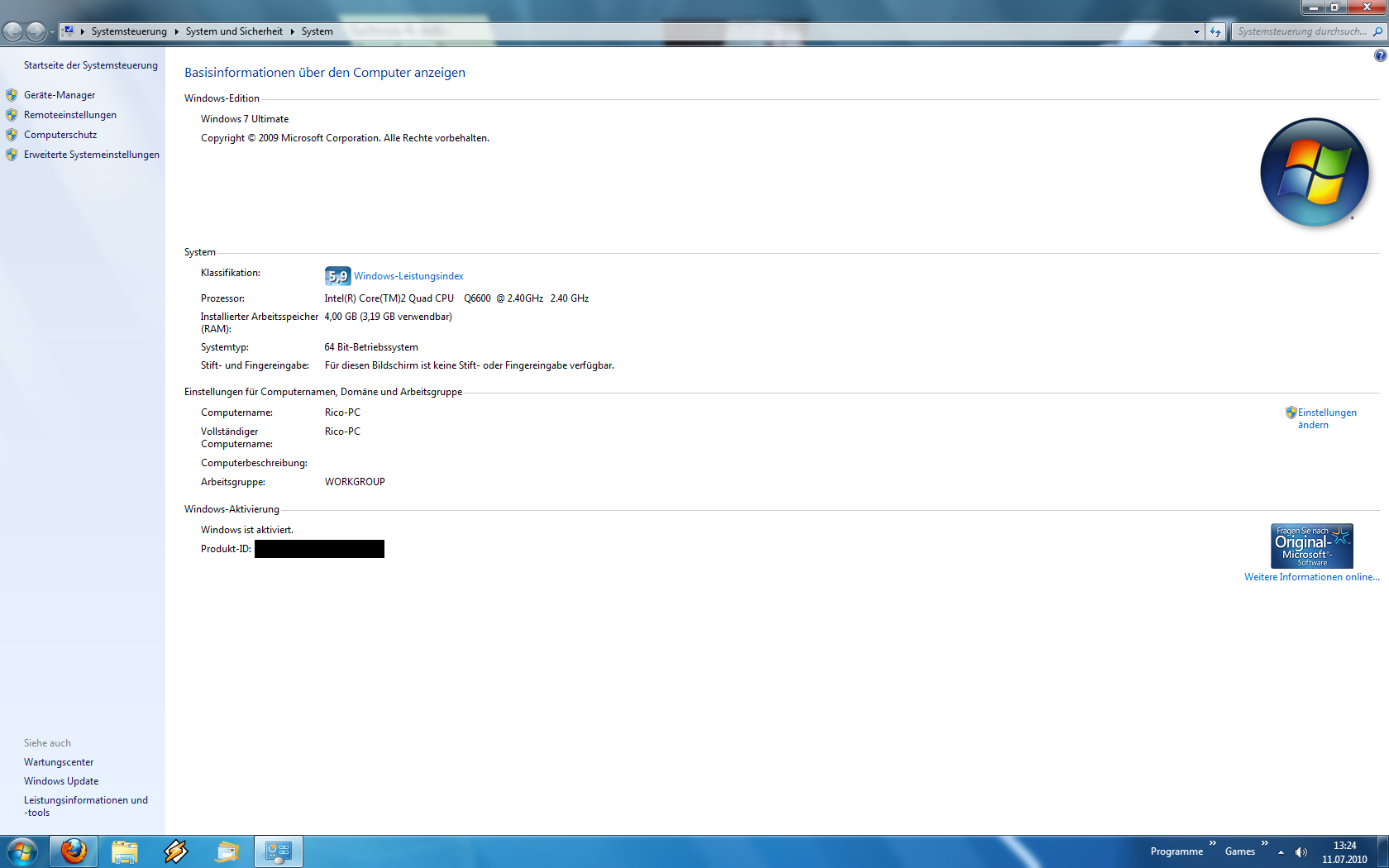Open the address bar history dropdown
Image resolution: width=1389 pixels, height=868 pixels.
tap(1196, 31)
